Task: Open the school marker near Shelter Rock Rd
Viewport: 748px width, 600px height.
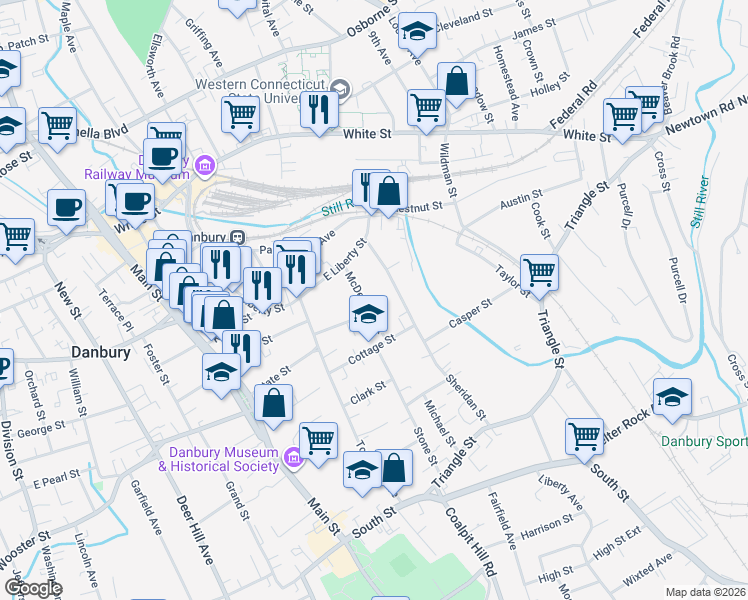Action: tap(672, 399)
